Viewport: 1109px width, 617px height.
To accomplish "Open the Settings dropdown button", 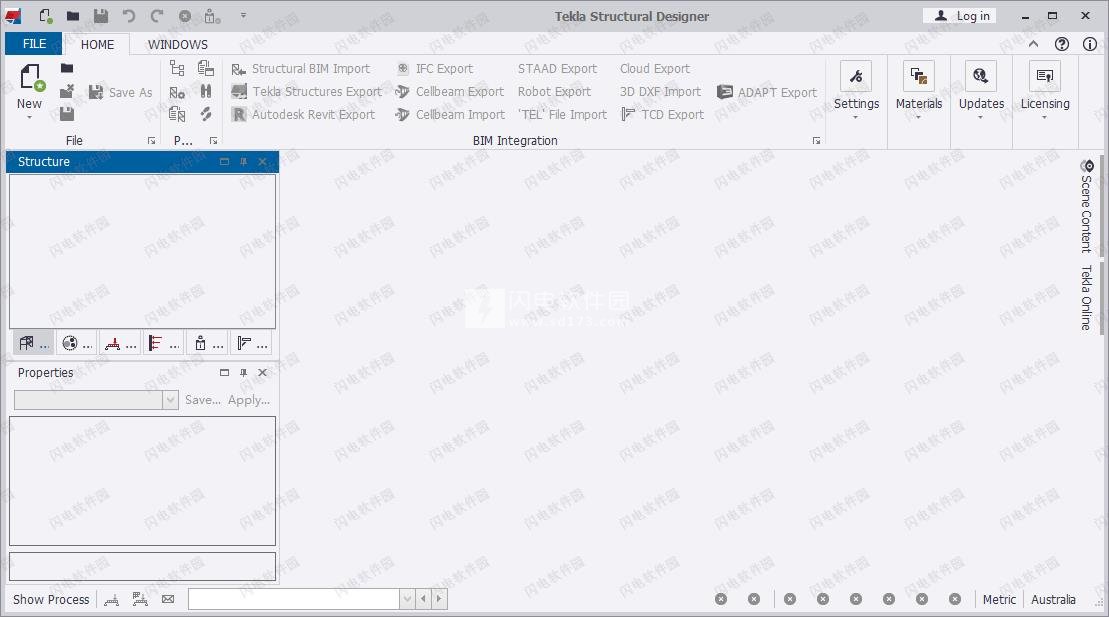I will 856,91.
